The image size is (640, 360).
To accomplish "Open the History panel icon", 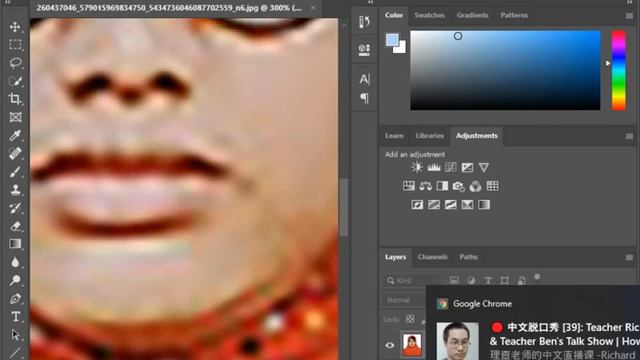I will [364, 22].
